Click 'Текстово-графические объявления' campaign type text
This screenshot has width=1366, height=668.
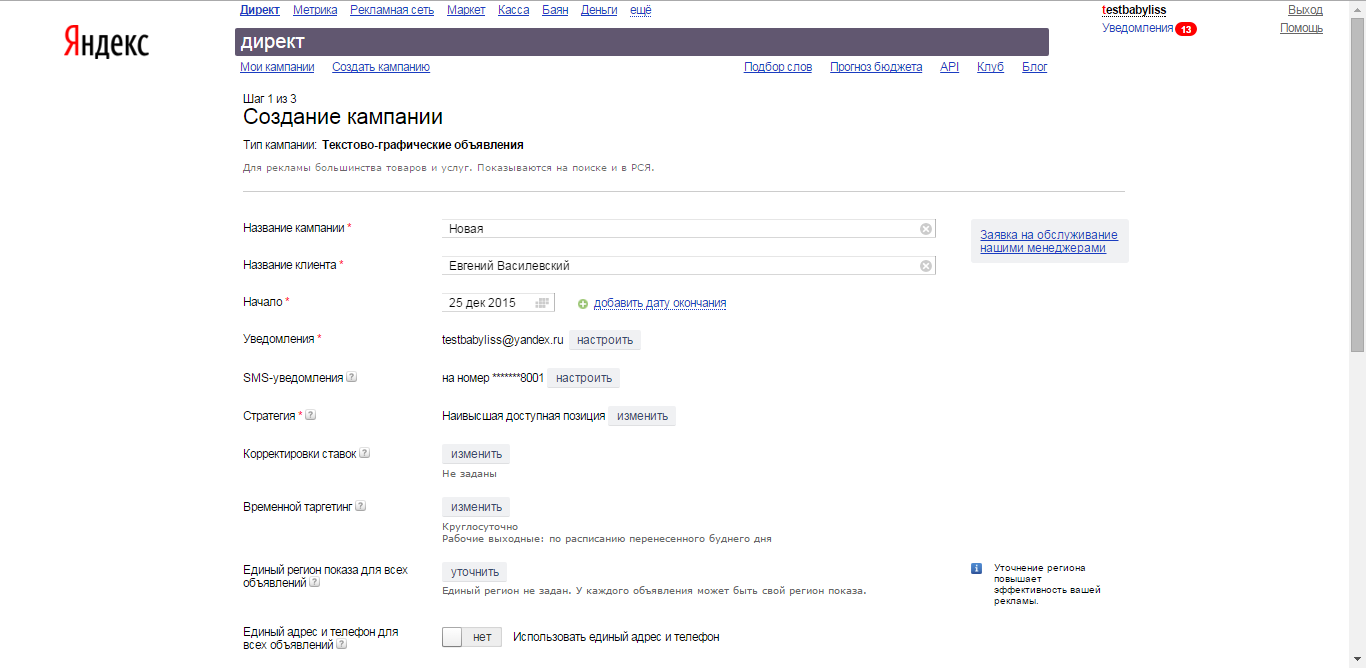[x=423, y=145]
